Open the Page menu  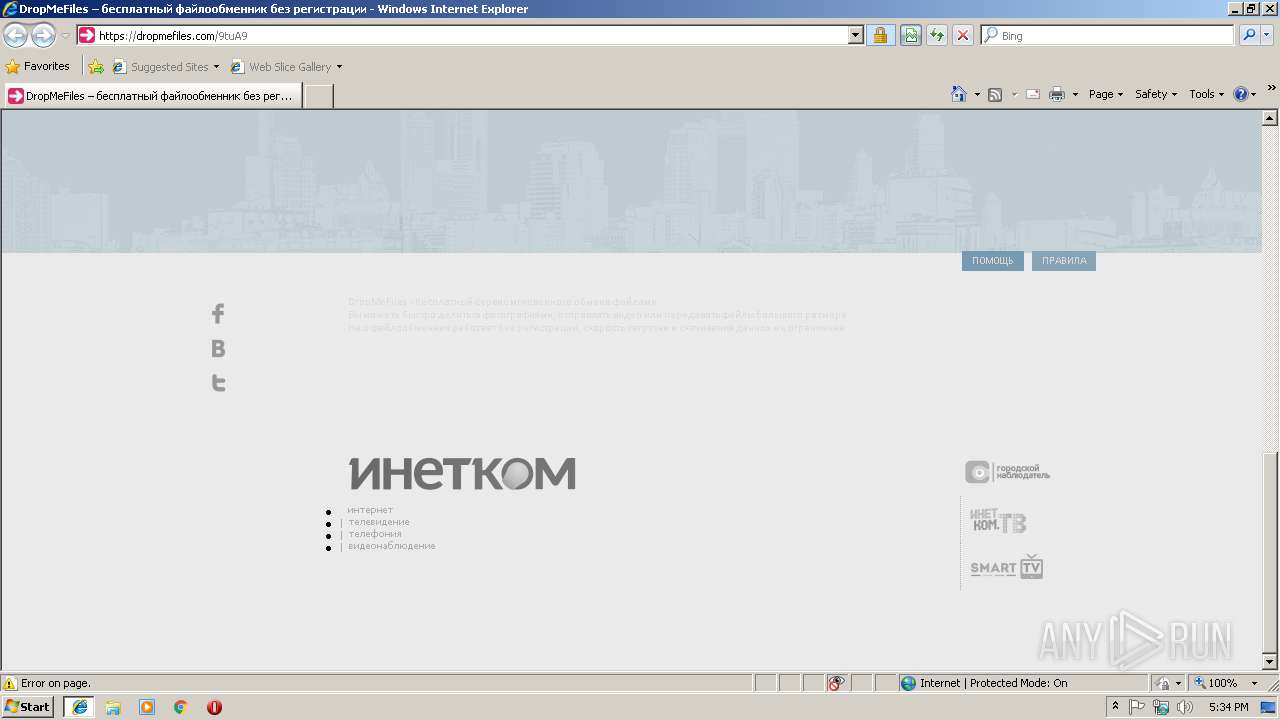1106,94
